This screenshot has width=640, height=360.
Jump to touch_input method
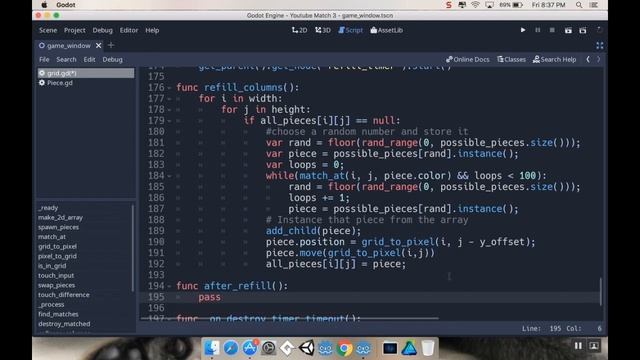[56, 276]
